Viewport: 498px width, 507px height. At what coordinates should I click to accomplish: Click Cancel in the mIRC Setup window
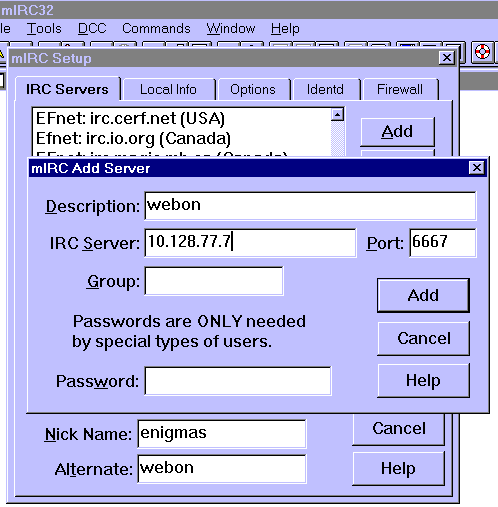(x=399, y=429)
